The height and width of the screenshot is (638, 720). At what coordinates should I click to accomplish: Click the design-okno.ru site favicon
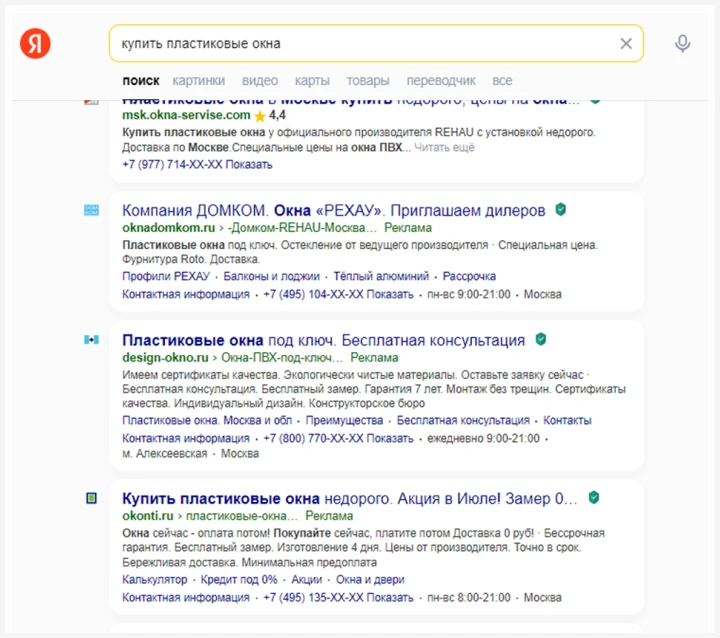click(x=92, y=340)
